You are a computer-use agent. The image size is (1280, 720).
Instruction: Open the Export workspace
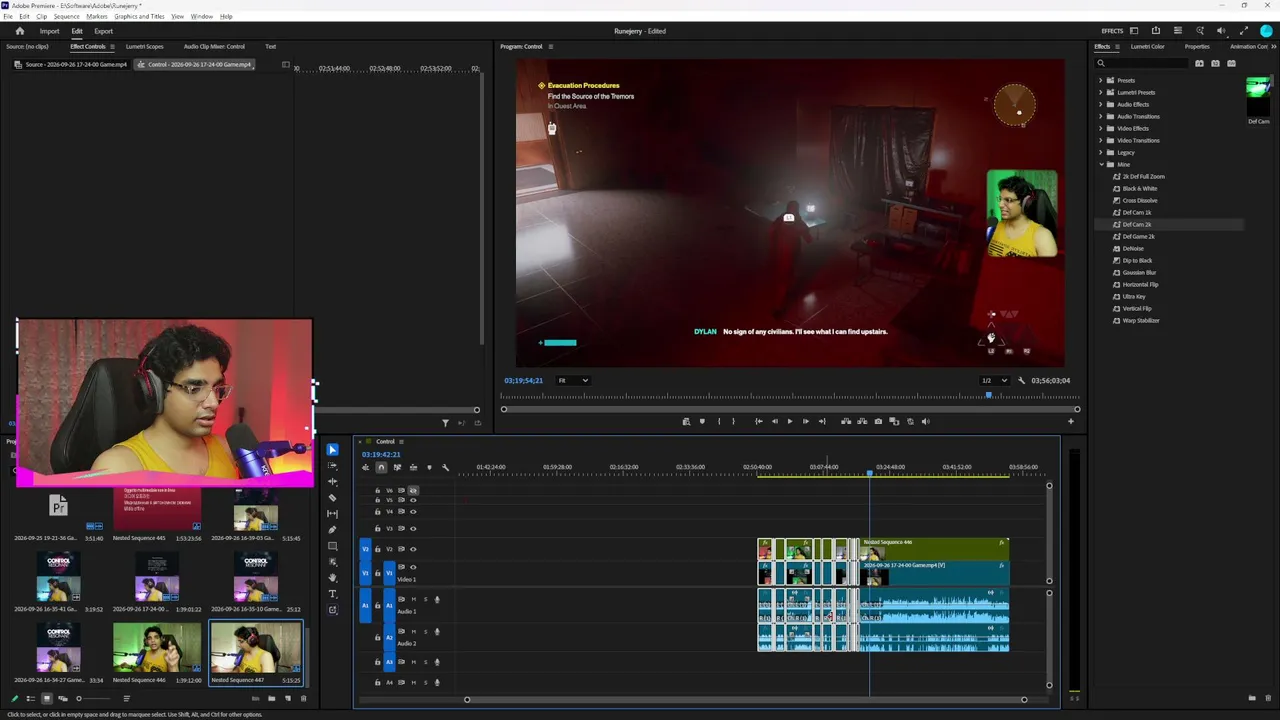click(x=103, y=31)
